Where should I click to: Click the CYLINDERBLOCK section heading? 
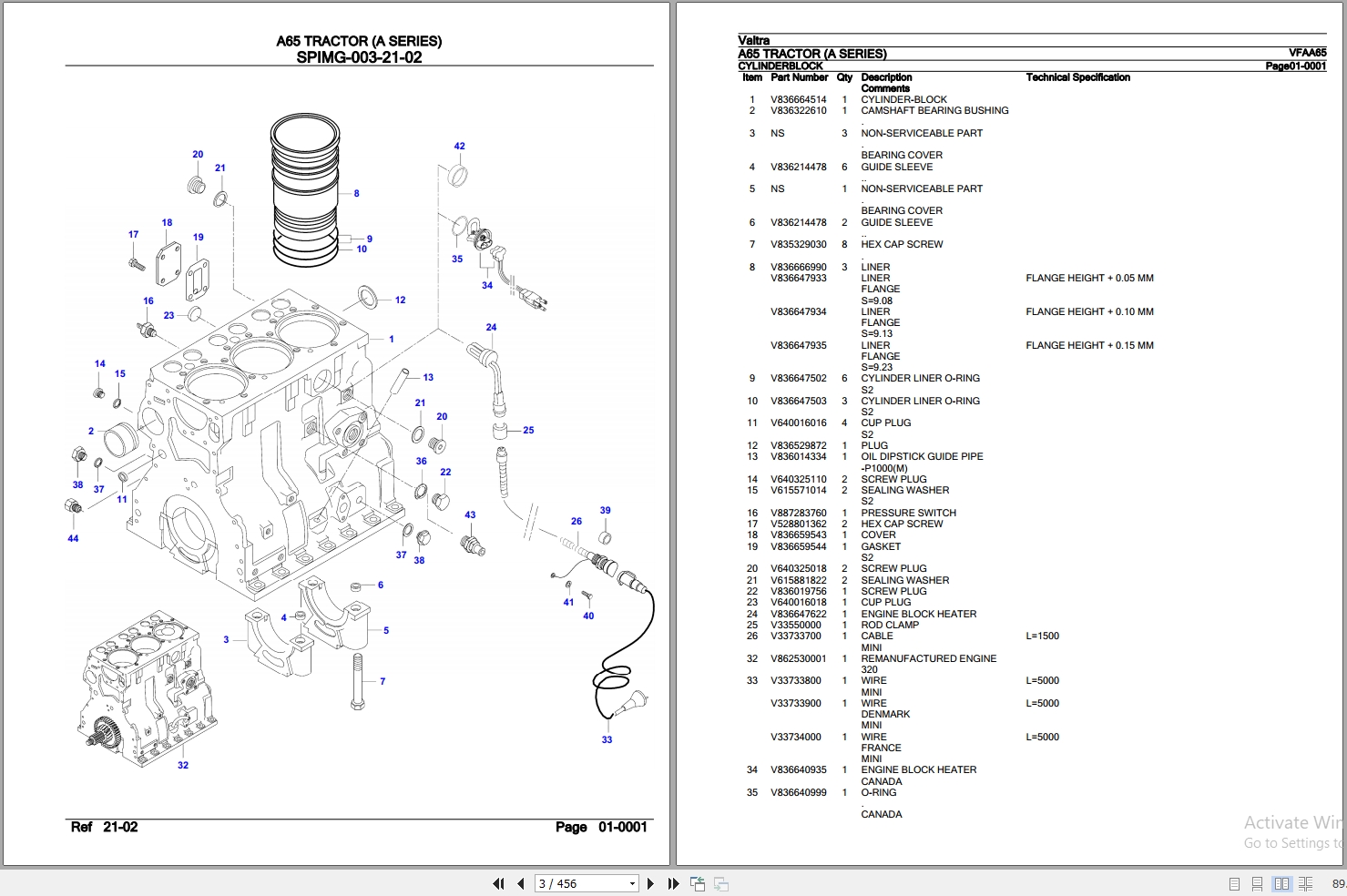pyautogui.click(x=780, y=66)
